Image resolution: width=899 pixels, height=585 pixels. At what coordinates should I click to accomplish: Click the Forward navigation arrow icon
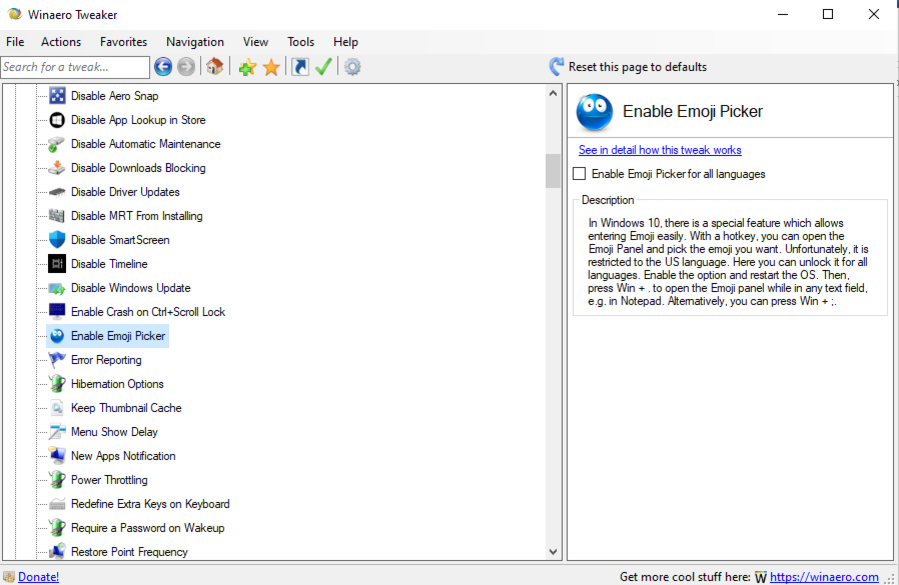[186, 67]
